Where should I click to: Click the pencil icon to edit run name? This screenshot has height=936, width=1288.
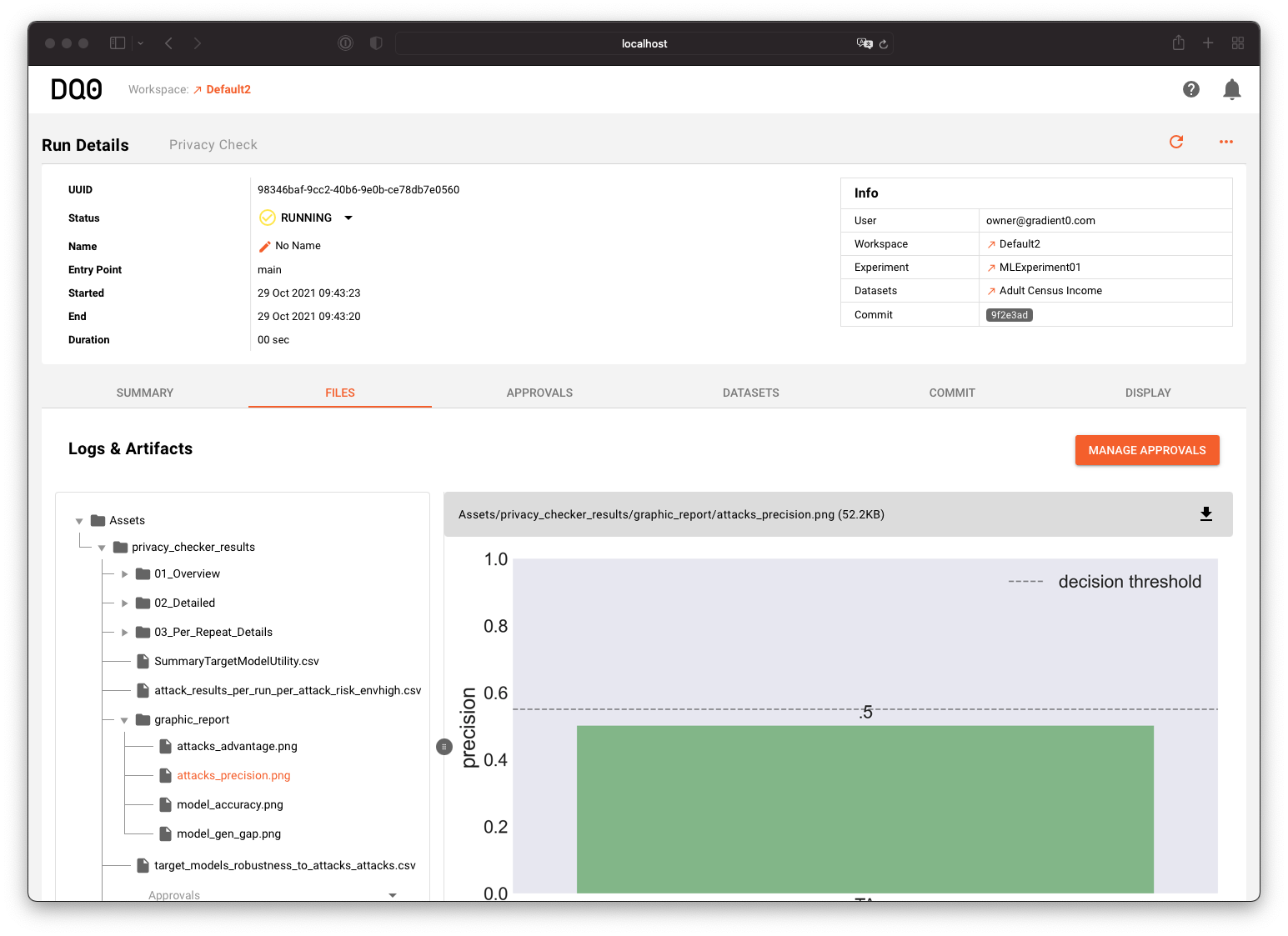[265, 246]
